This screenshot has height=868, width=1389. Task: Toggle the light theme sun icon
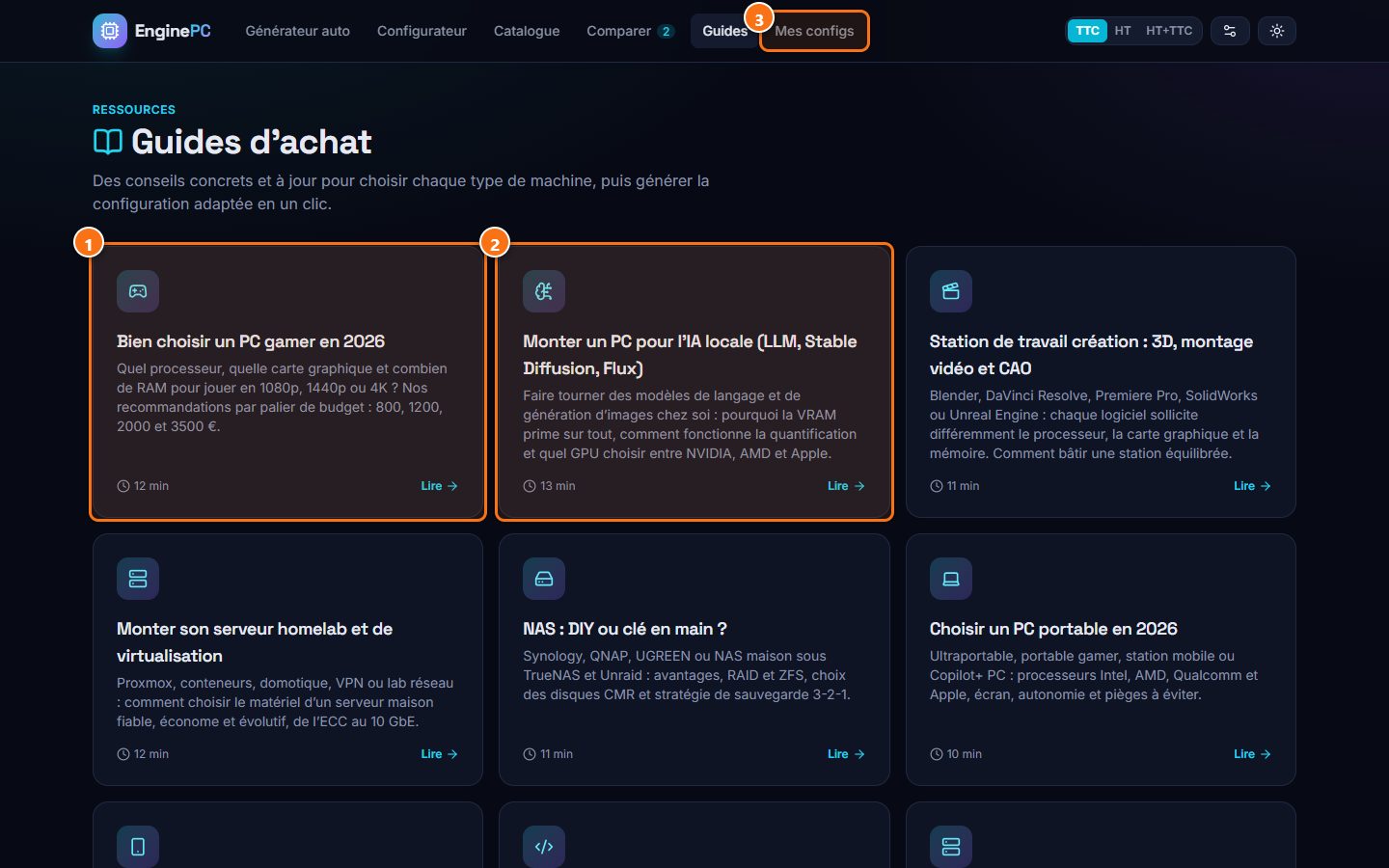[x=1277, y=31]
